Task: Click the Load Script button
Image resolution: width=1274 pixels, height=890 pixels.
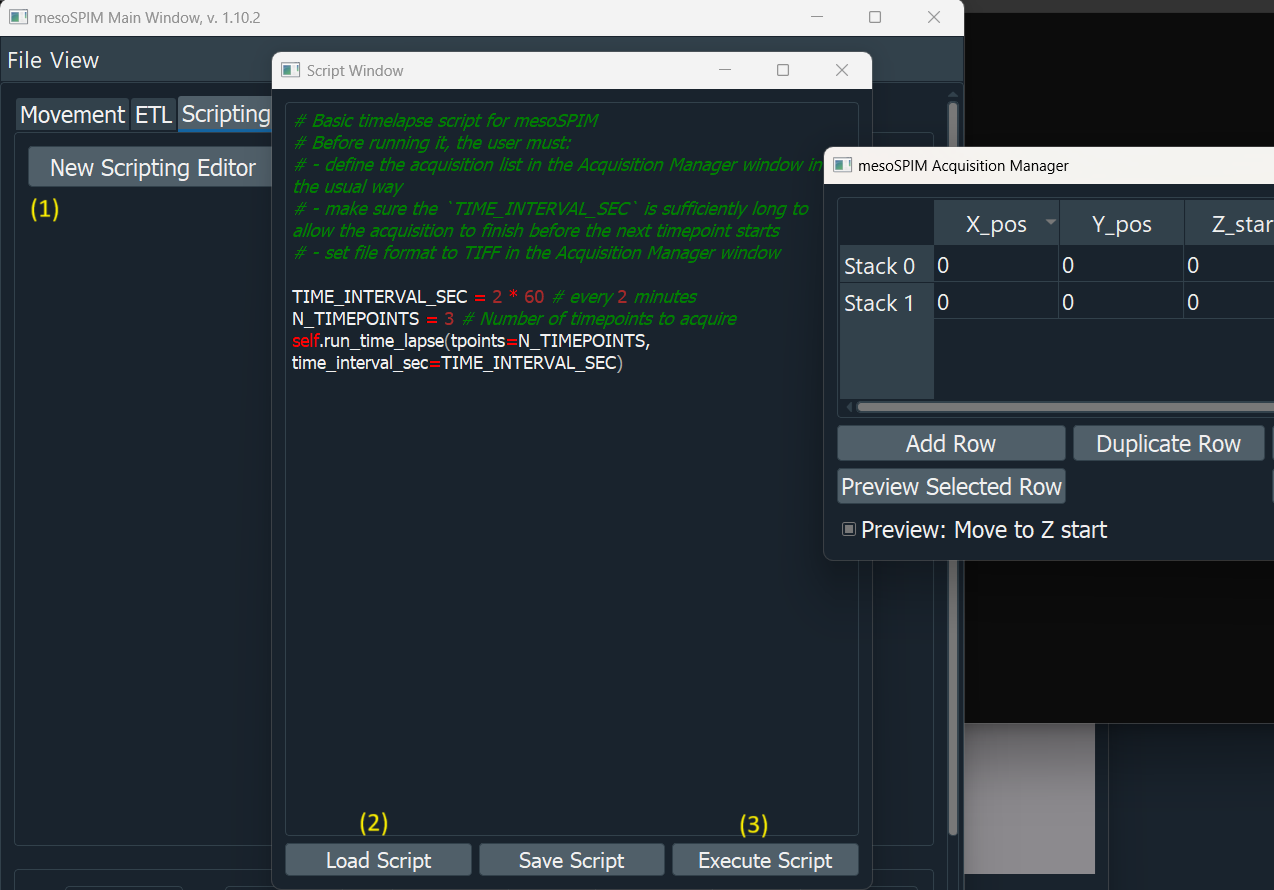Action: click(378, 860)
